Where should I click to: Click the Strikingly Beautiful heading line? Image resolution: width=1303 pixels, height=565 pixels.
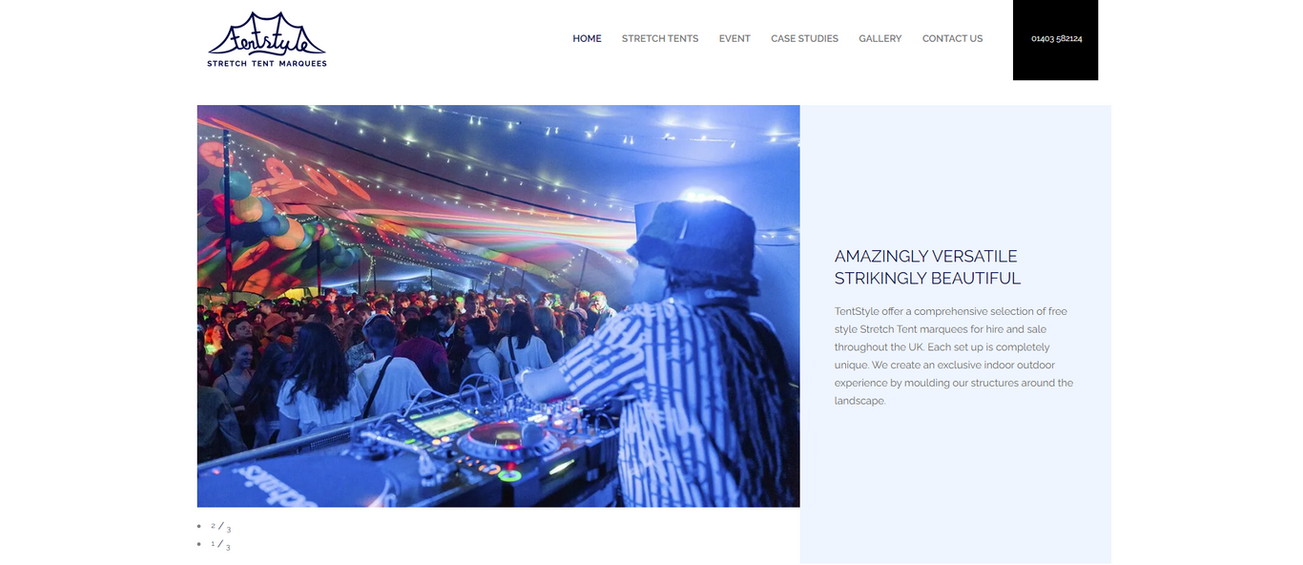coord(928,278)
